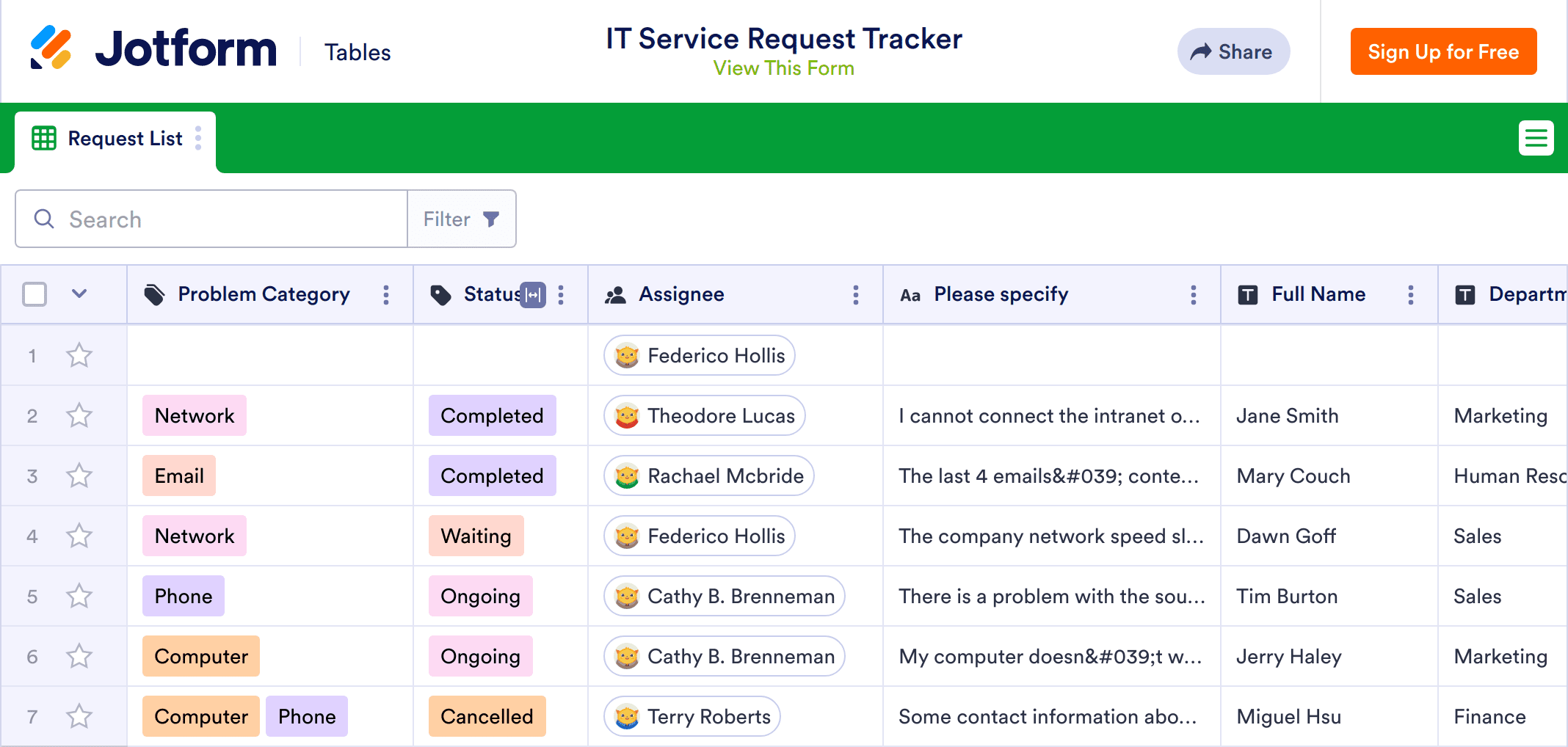Click the Jotform logo icon

(51, 48)
